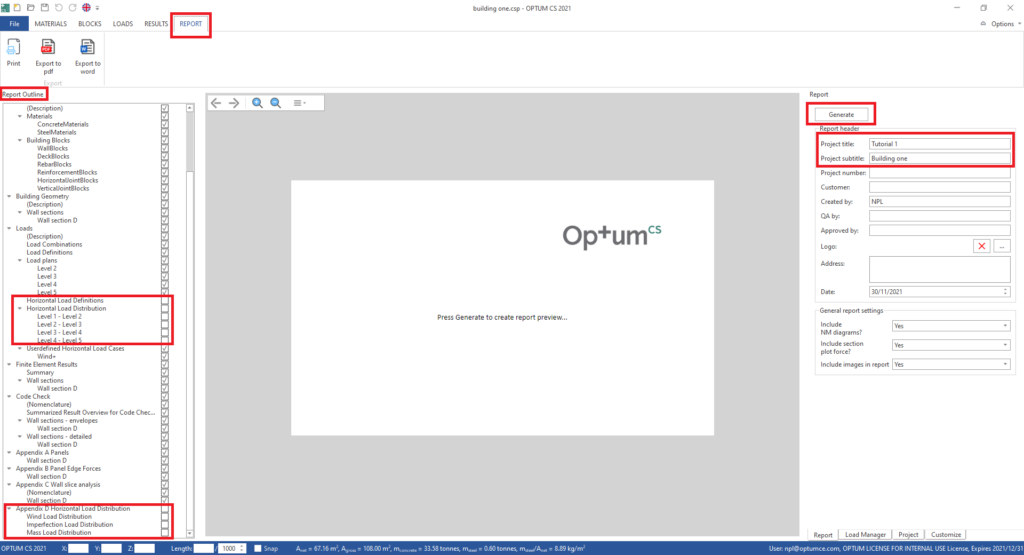Enable the Horizontal Load Definitions checkbox
The image size is (1024, 555).
[x=165, y=300]
